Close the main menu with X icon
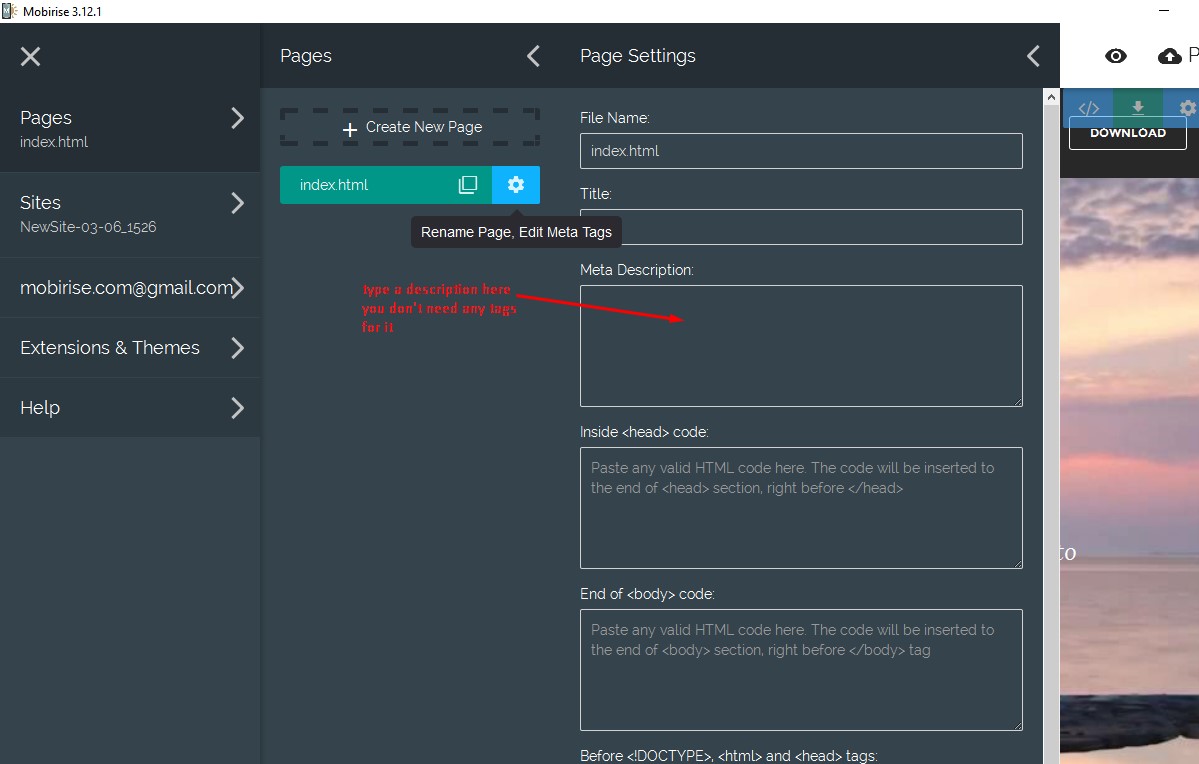Screen dimensions: 1199x764 (x=31, y=57)
